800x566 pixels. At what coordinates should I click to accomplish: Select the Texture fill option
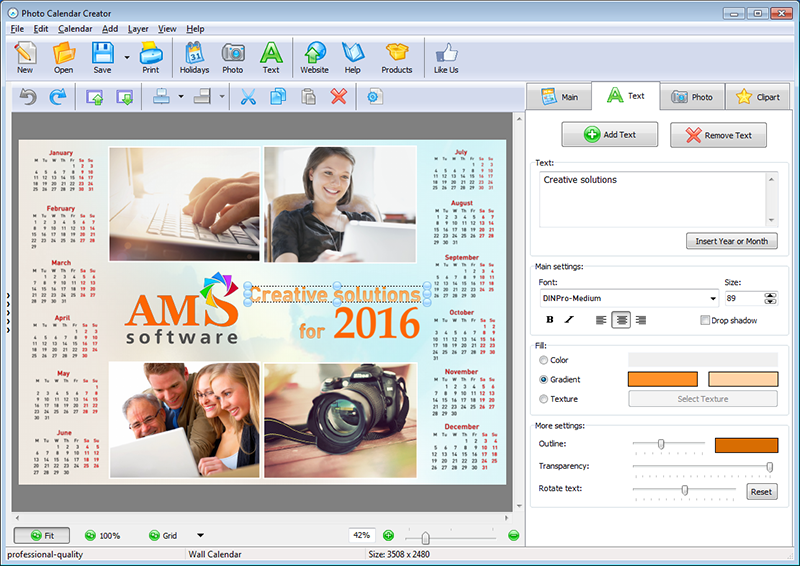point(543,399)
